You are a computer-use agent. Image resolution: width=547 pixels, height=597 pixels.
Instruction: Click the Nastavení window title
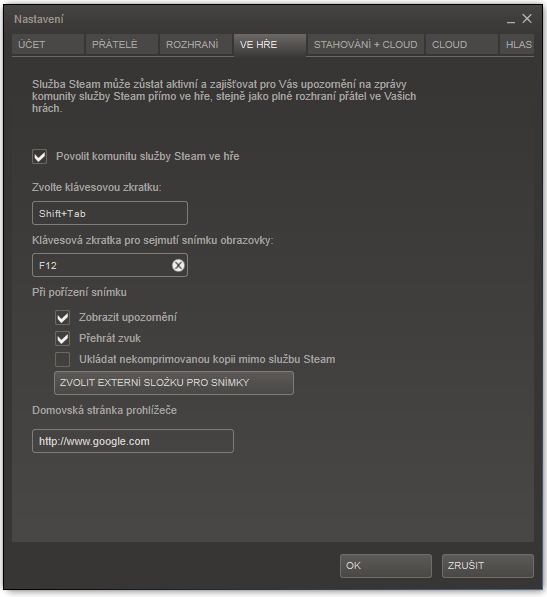[39, 19]
